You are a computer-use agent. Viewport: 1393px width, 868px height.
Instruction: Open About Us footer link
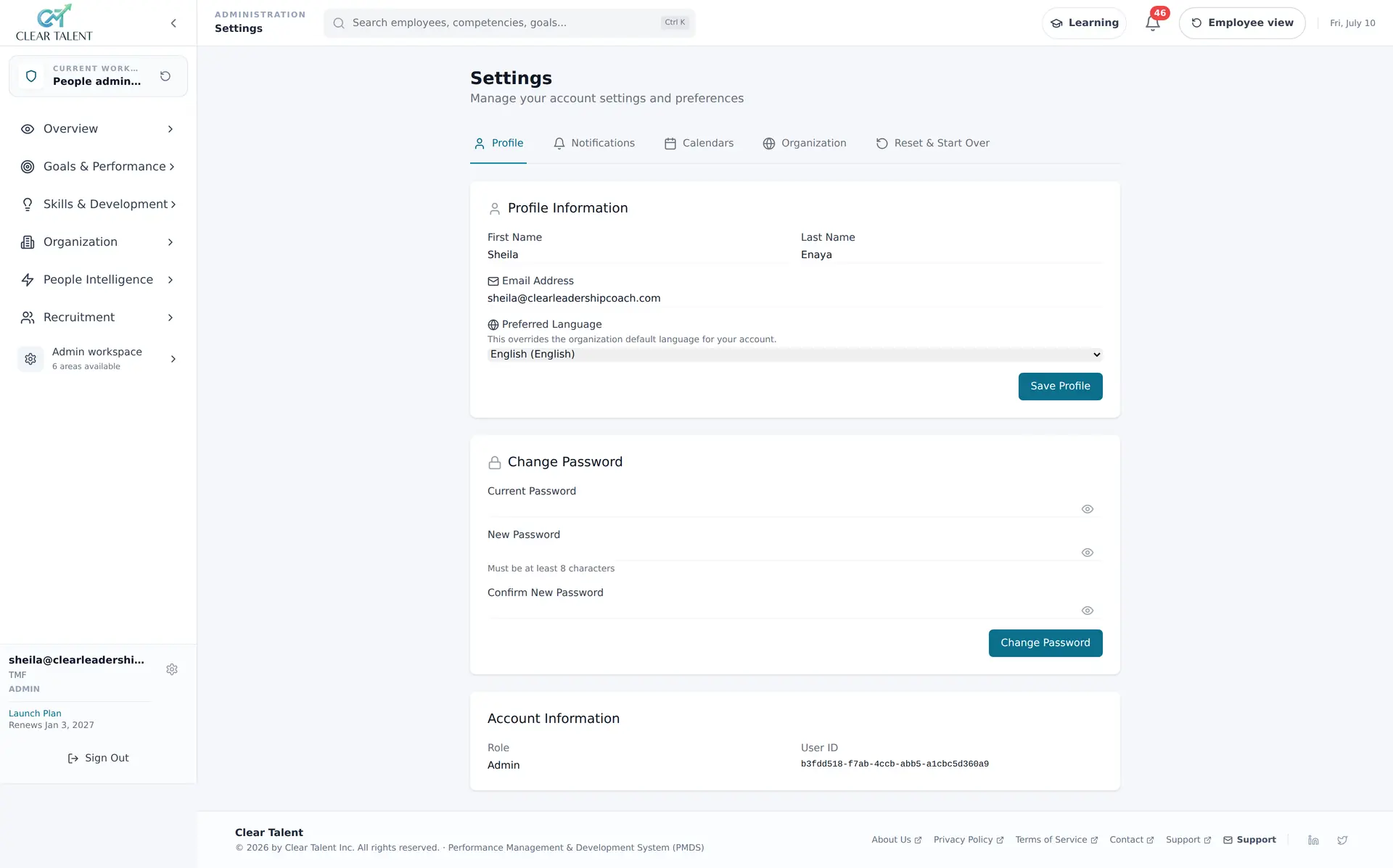coord(897,840)
